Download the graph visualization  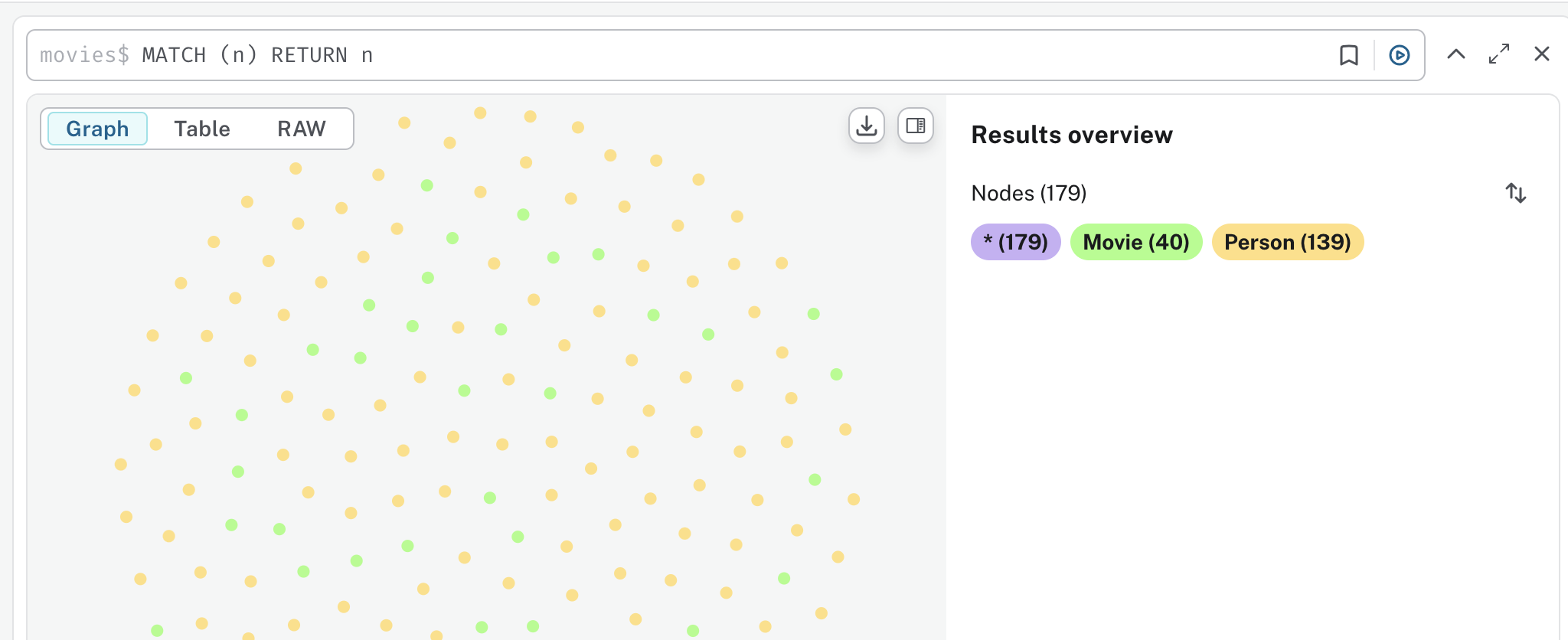(866, 126)
